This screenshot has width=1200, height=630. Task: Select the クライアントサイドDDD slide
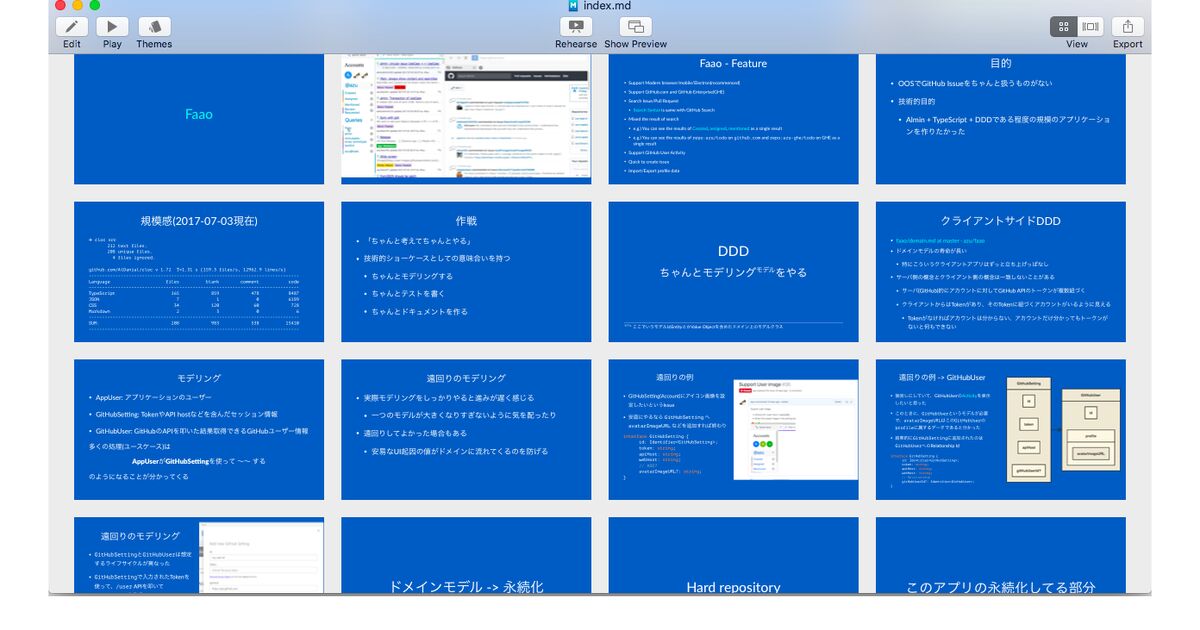point(1001,272)
